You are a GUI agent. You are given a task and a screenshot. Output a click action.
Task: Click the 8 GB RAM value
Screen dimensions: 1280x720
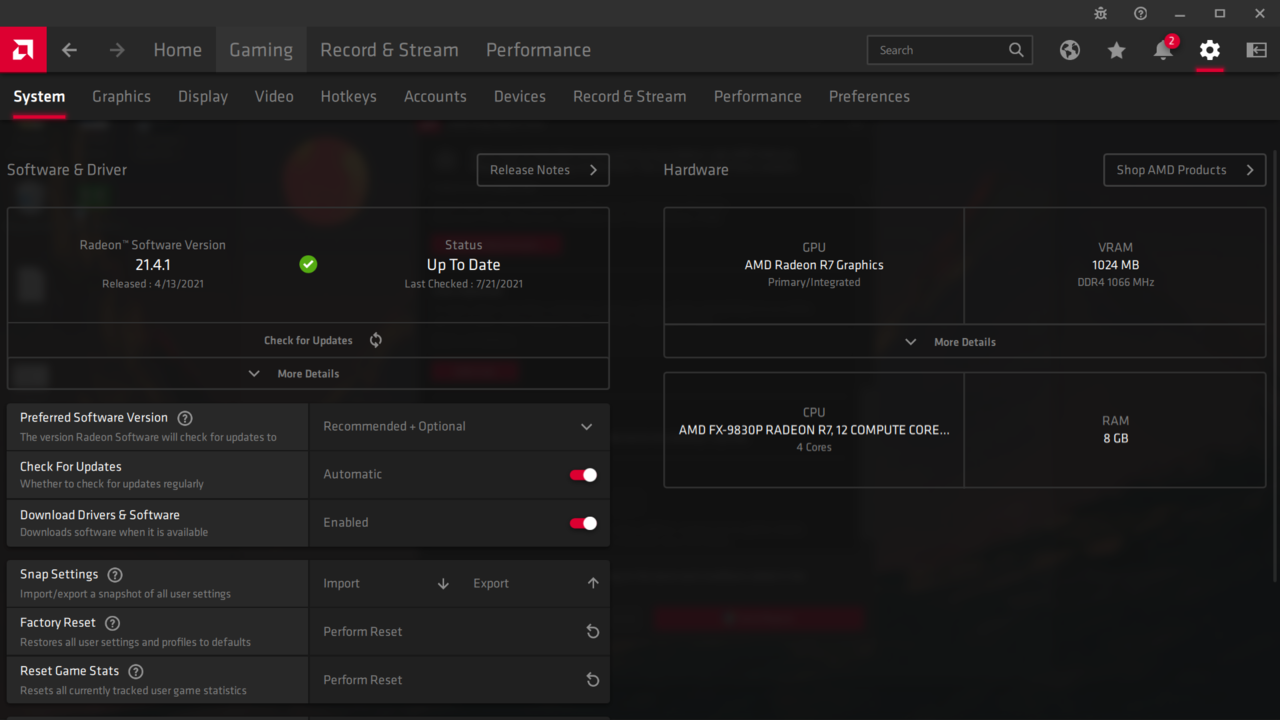[x=1115, y=438]
